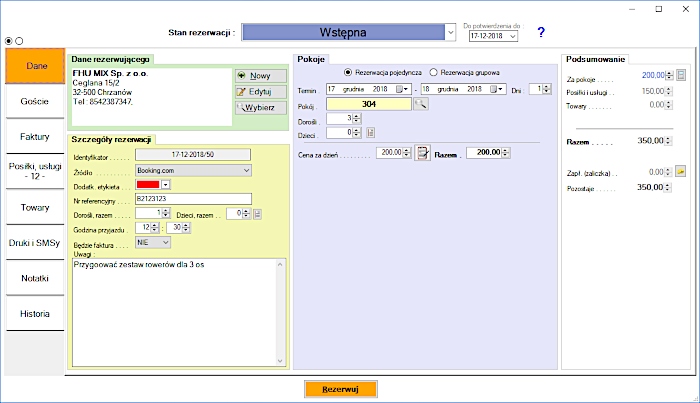Open the Faktury tab
The width and height of the screenshot is (700, 403).
pyautogui.click(x=35, y=136)
